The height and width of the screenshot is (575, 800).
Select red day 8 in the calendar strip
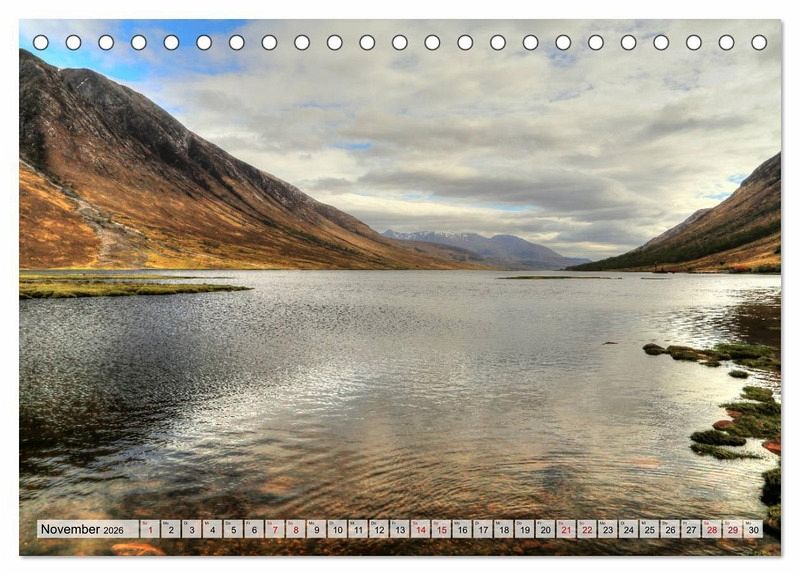click(x=296, y=529)
